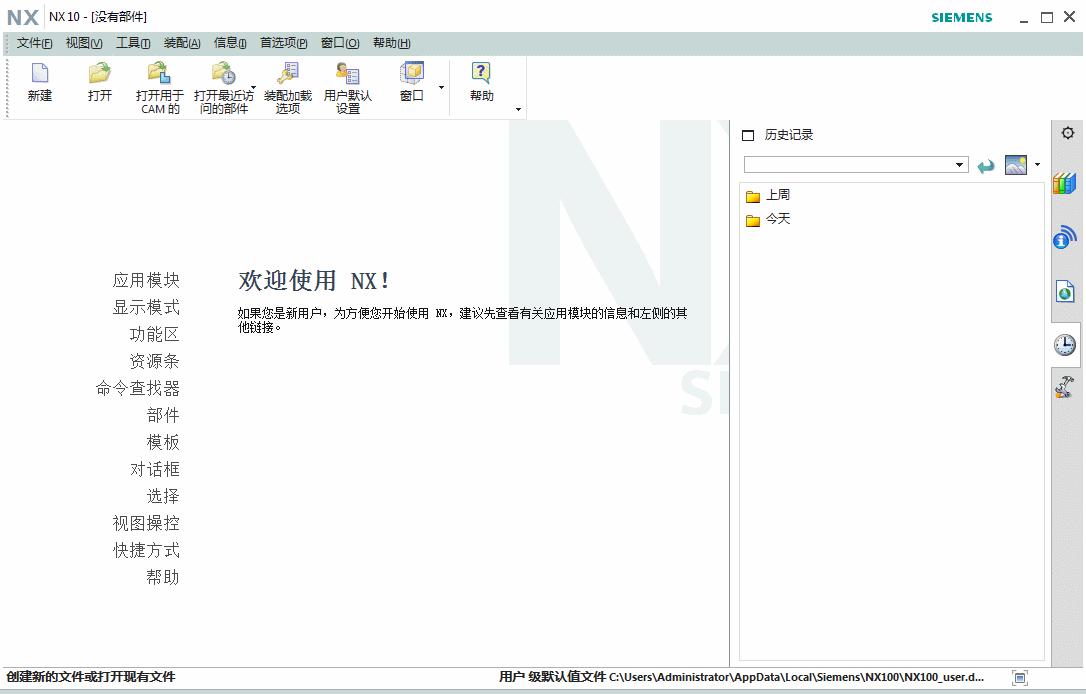
Task: Click the 应用模块 link
Action: point(146,280)
